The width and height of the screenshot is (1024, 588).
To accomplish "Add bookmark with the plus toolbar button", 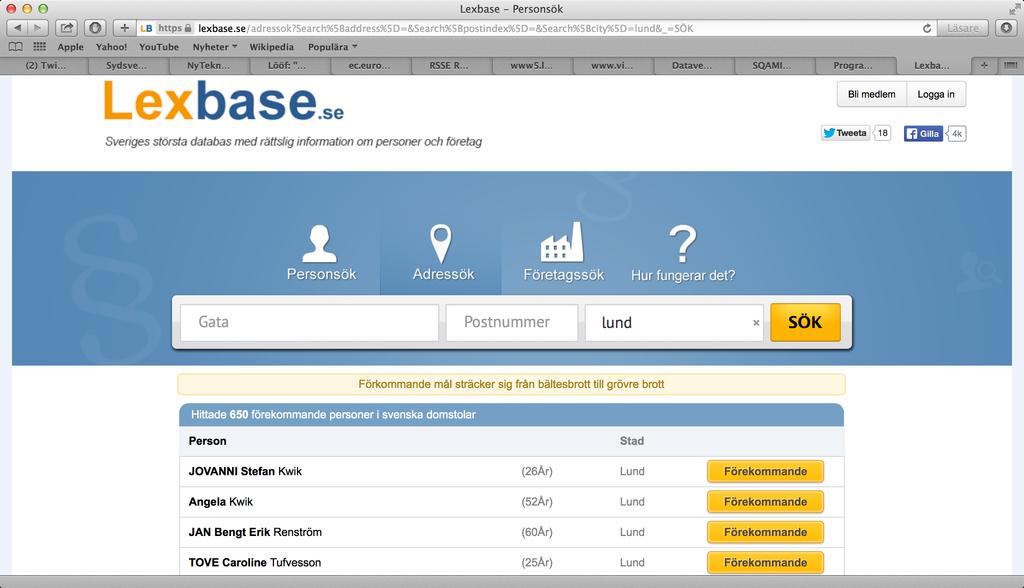I will click(x=124, y=27).
